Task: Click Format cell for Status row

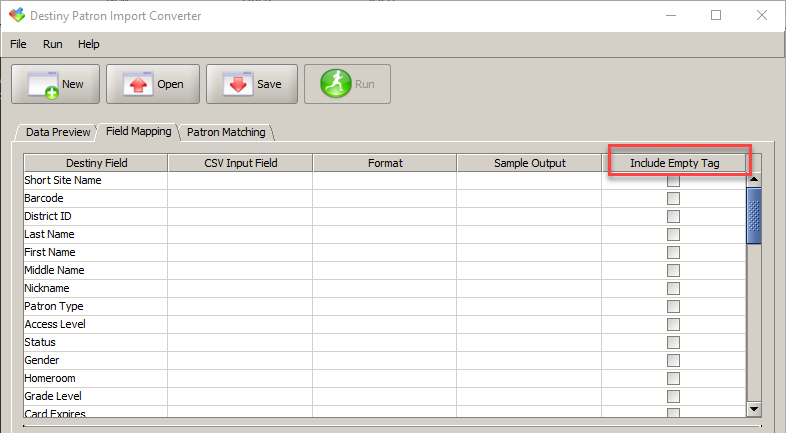Action: pos(384,343)
